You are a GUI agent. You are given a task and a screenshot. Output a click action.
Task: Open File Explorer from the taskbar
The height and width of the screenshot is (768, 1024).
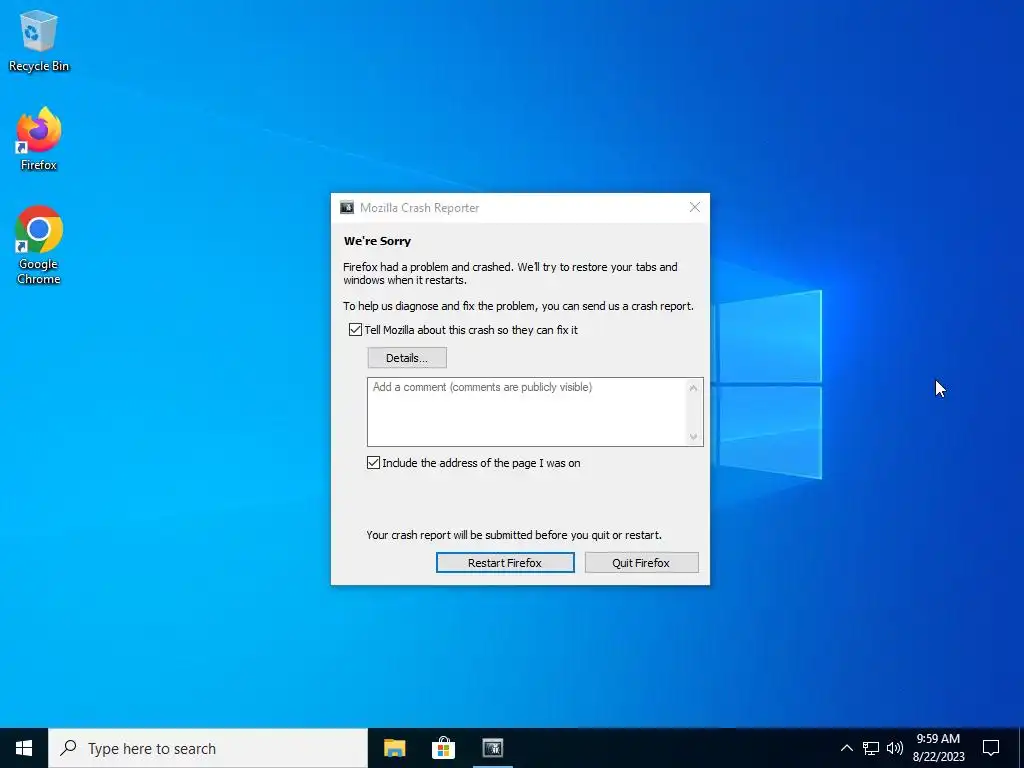394,748
